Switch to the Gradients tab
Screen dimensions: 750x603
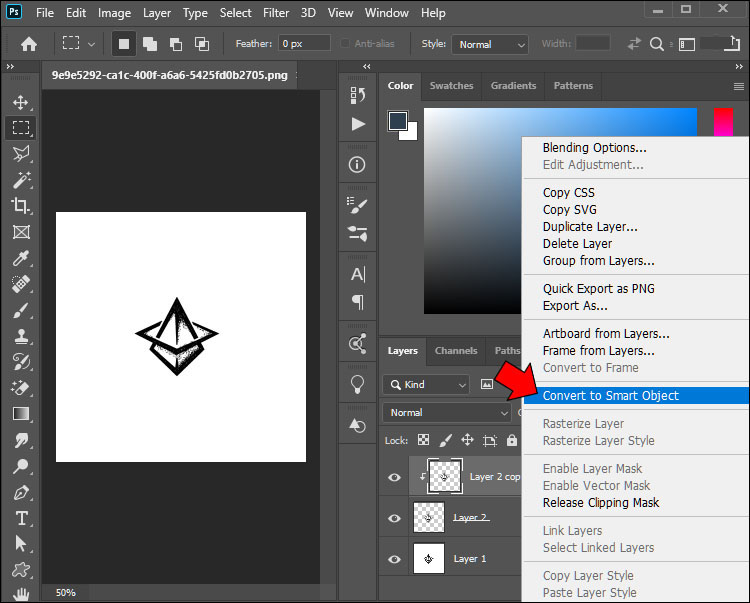pos(513,86)
